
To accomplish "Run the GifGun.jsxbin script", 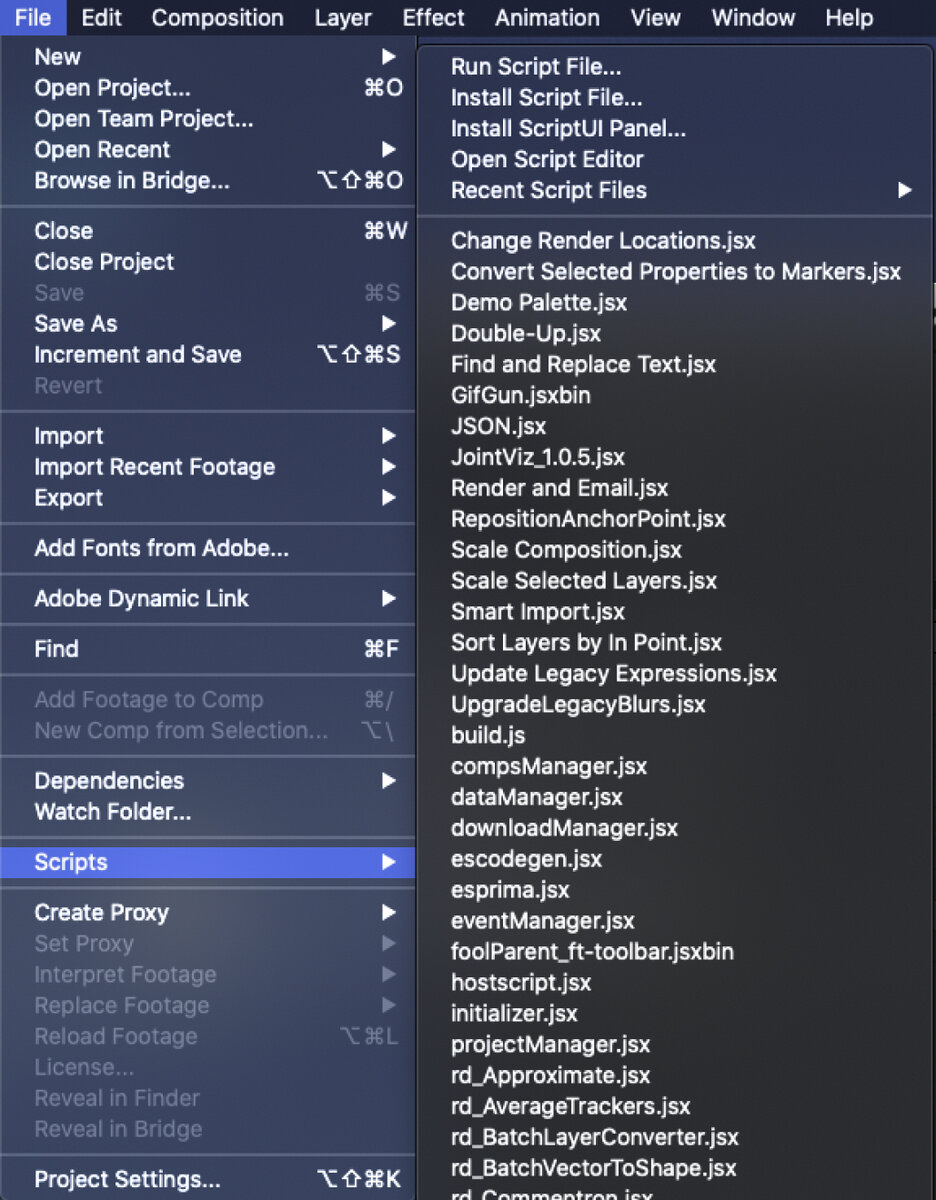I will coord(520,395).
